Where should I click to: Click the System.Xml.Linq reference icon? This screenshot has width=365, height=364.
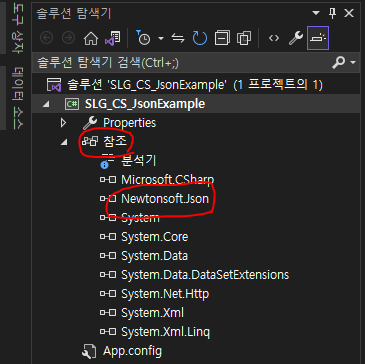108,332
